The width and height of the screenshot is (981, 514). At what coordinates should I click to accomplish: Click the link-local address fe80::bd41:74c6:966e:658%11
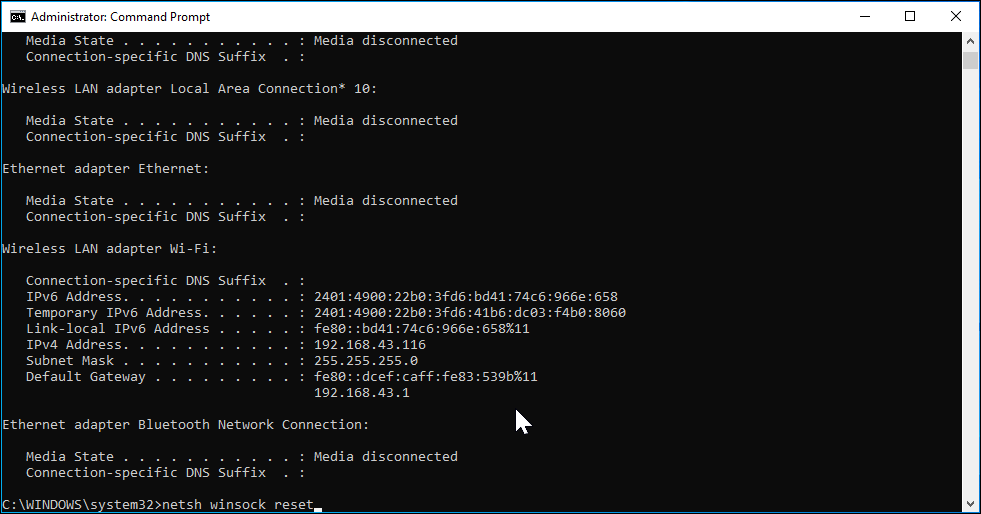pos(422,328)
